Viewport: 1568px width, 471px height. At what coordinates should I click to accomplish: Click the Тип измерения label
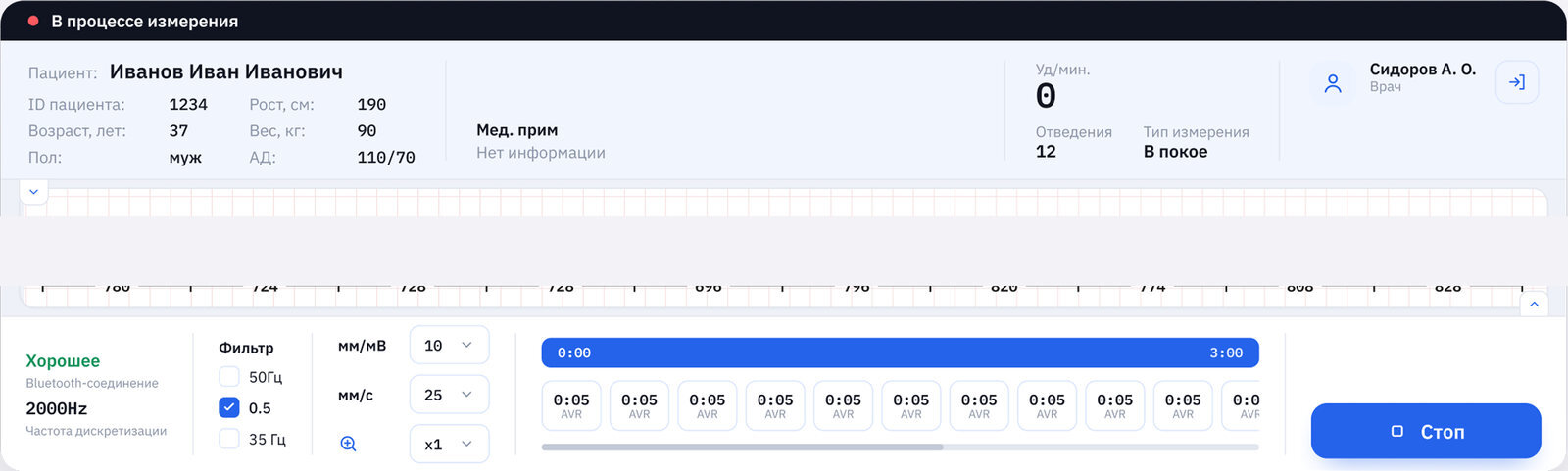pyautogui.click(x=1197, y=132)
